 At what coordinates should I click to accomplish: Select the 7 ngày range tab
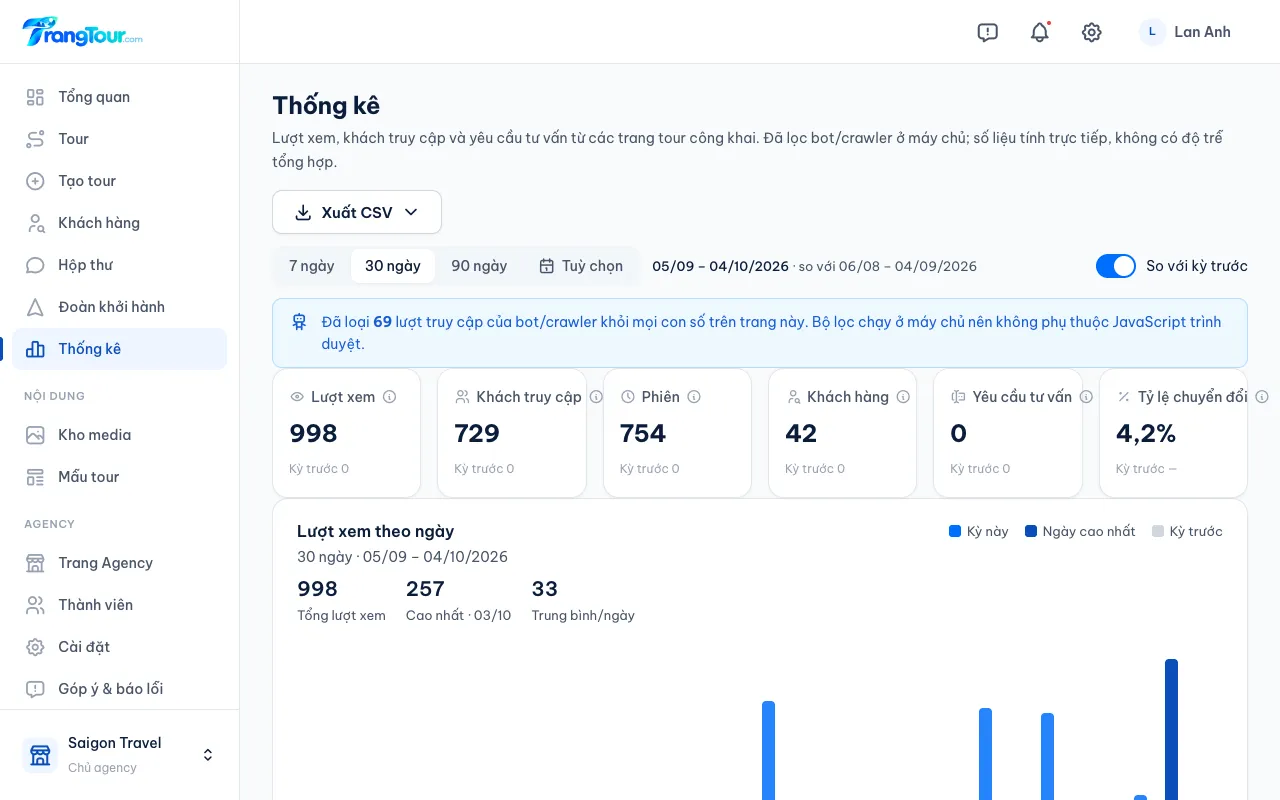coord(312,266)
